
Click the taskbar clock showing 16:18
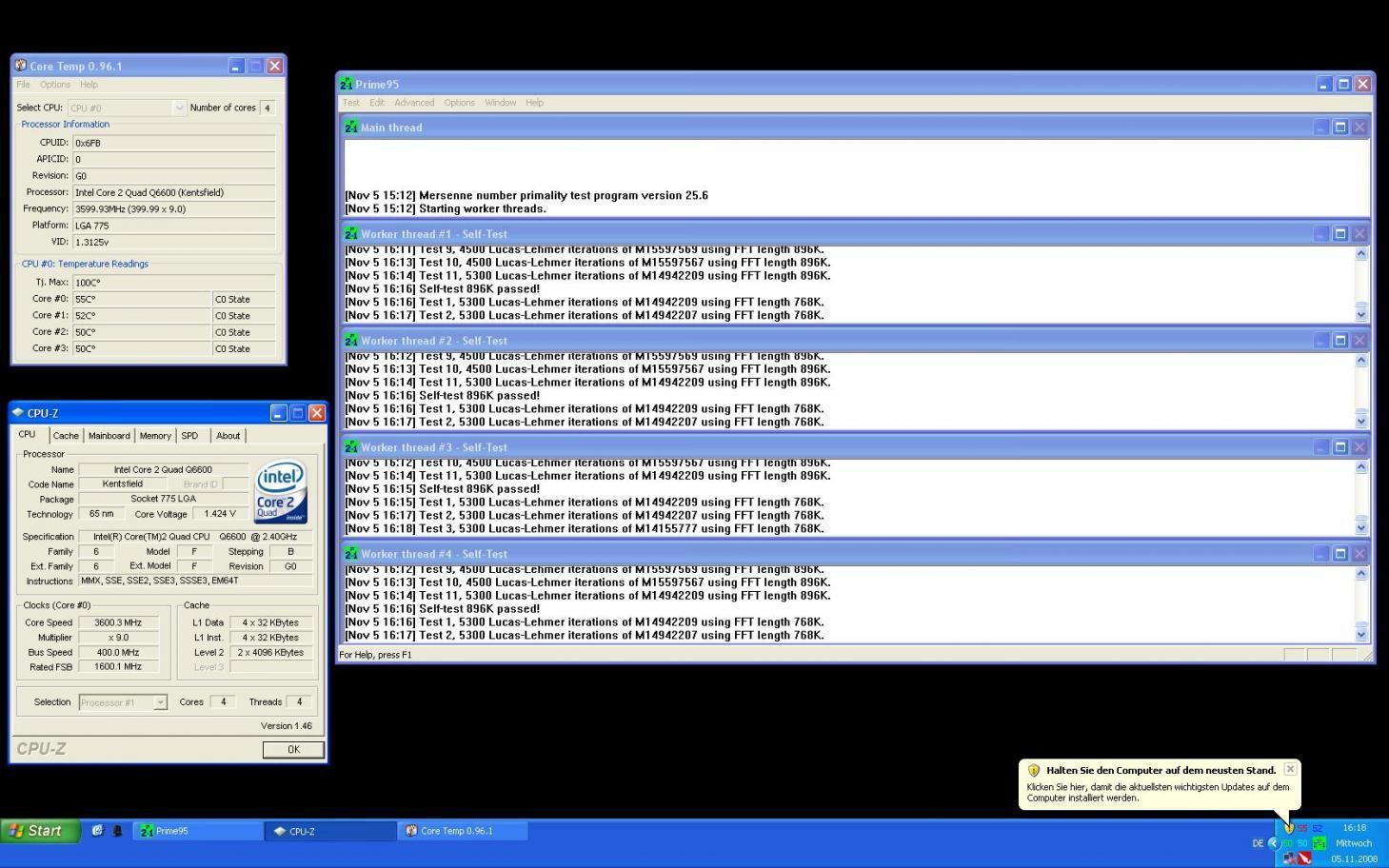point(1354,828)
